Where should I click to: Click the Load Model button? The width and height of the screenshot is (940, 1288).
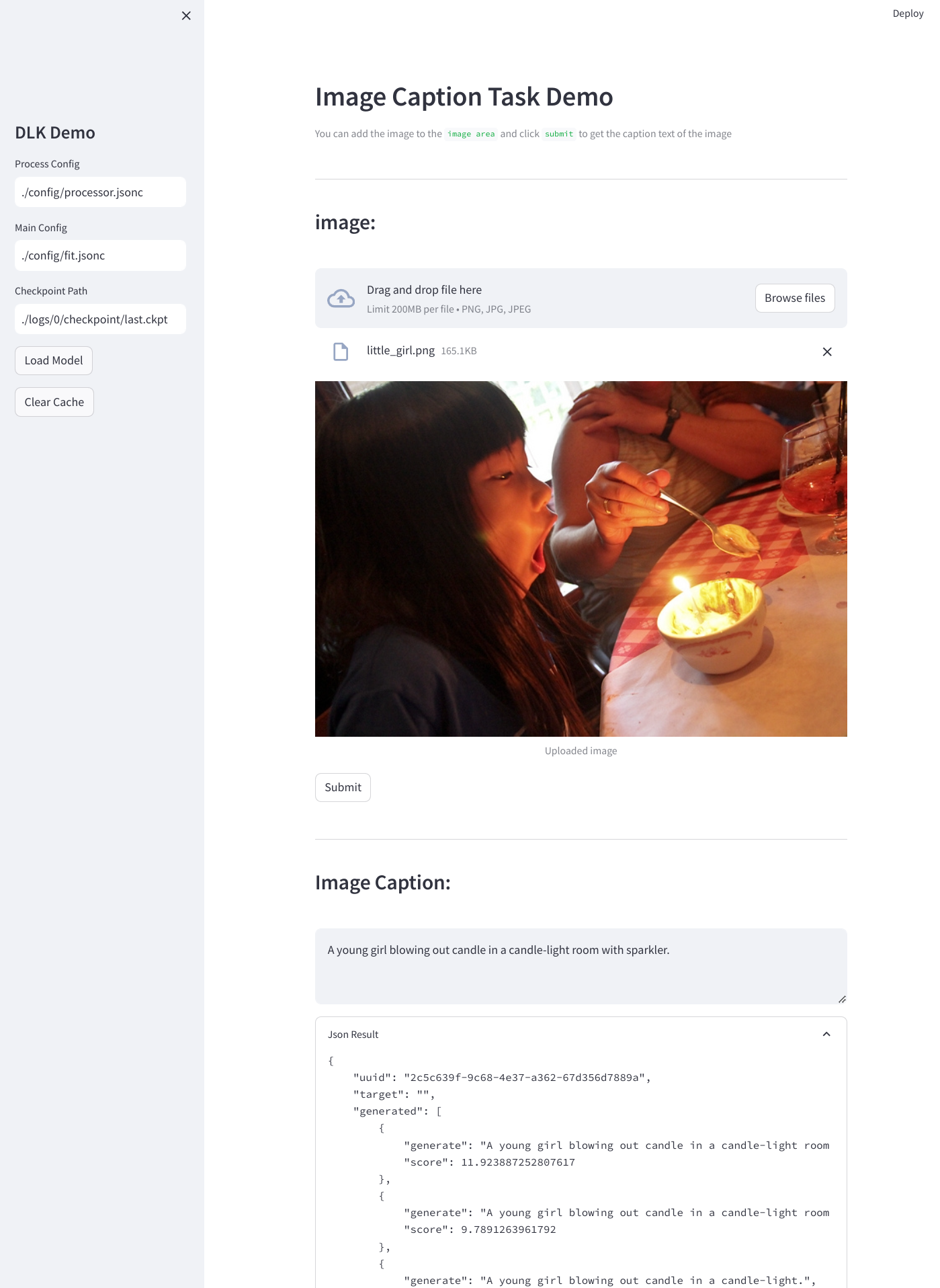[54, 360]
